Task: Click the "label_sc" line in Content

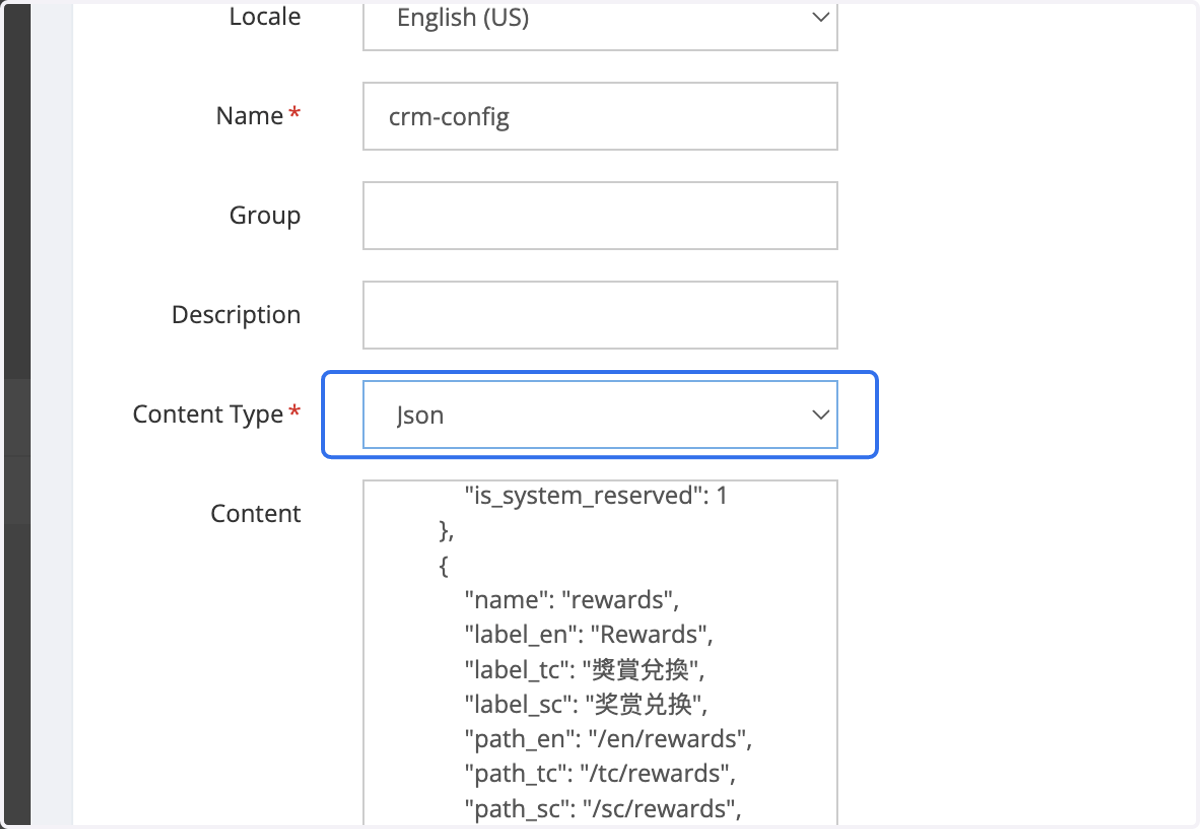Action: [x=585, y=704]
